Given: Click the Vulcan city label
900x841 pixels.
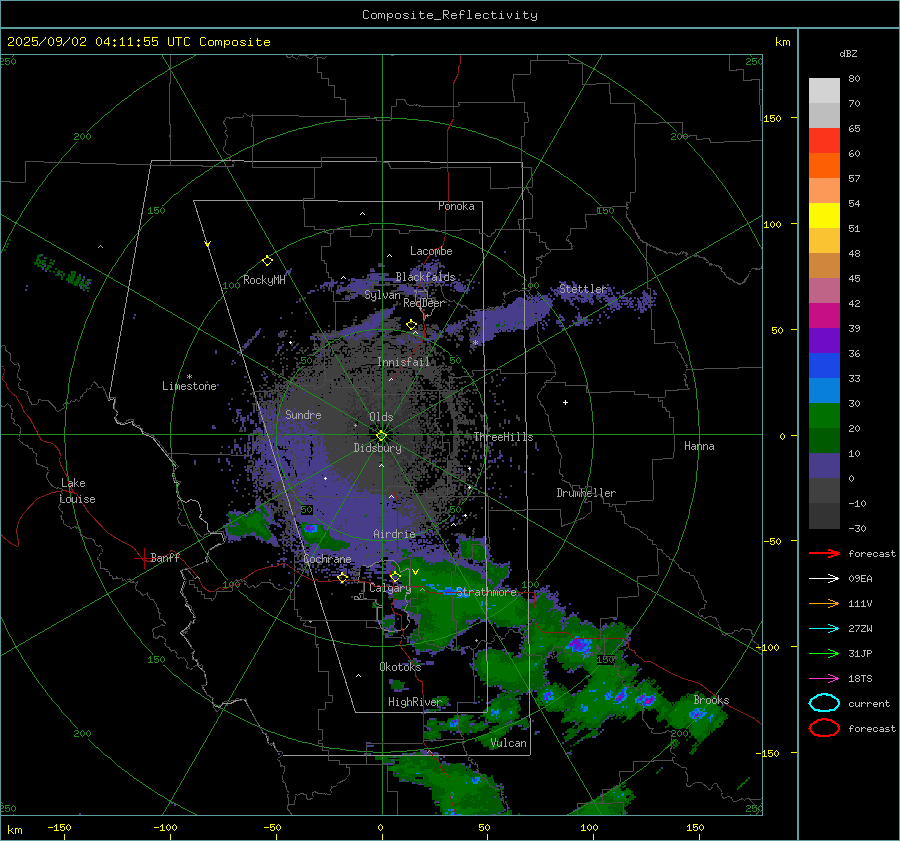Looking at the screenshot, I should pos(508,743).
